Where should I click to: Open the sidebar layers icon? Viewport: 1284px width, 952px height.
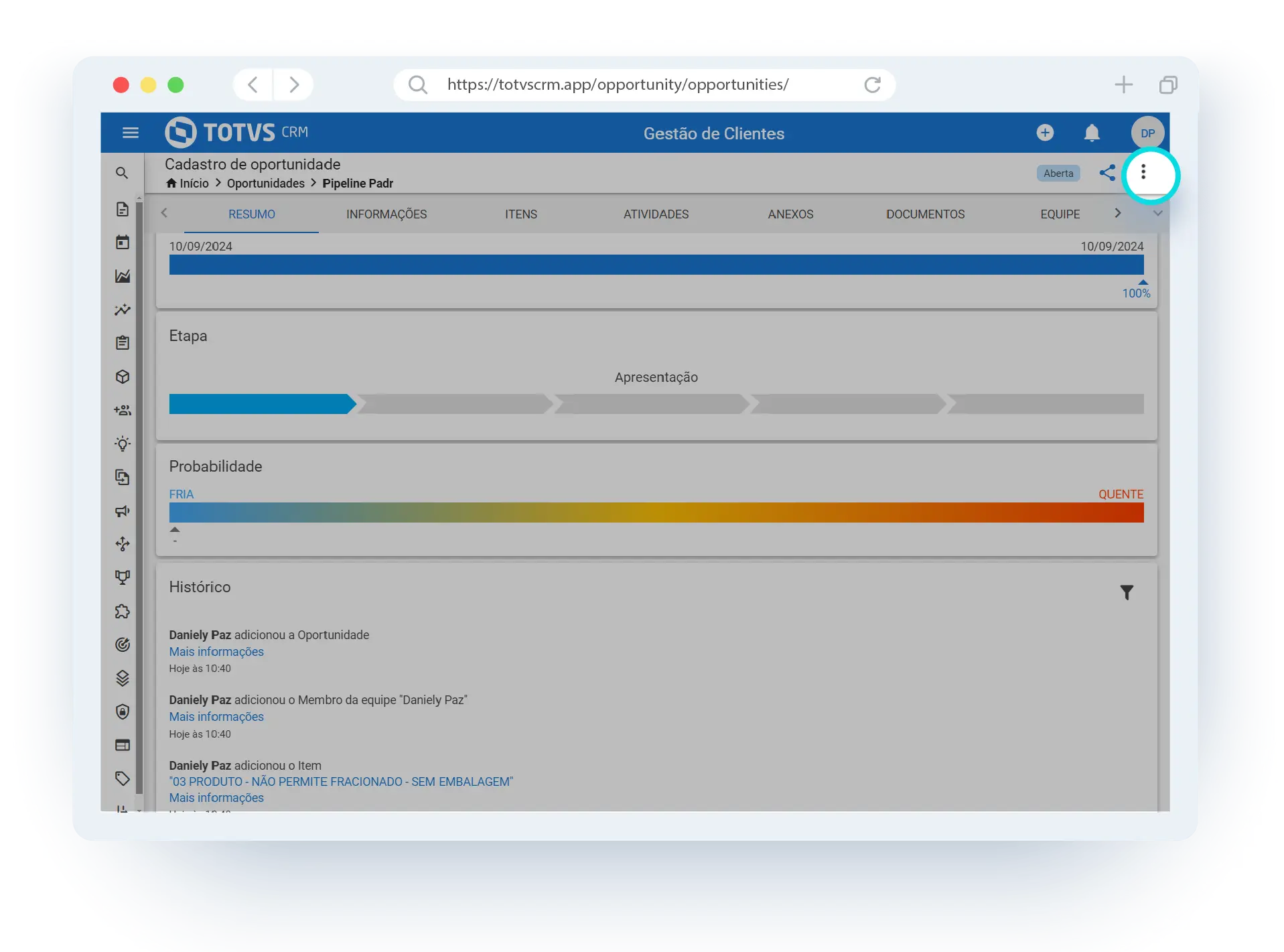pos(122,678)
